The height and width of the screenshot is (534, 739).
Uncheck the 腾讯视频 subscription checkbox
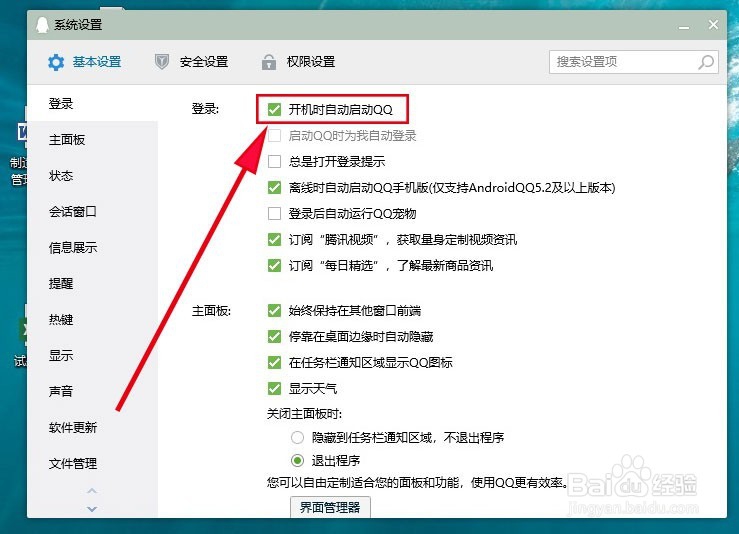point(274,239)
